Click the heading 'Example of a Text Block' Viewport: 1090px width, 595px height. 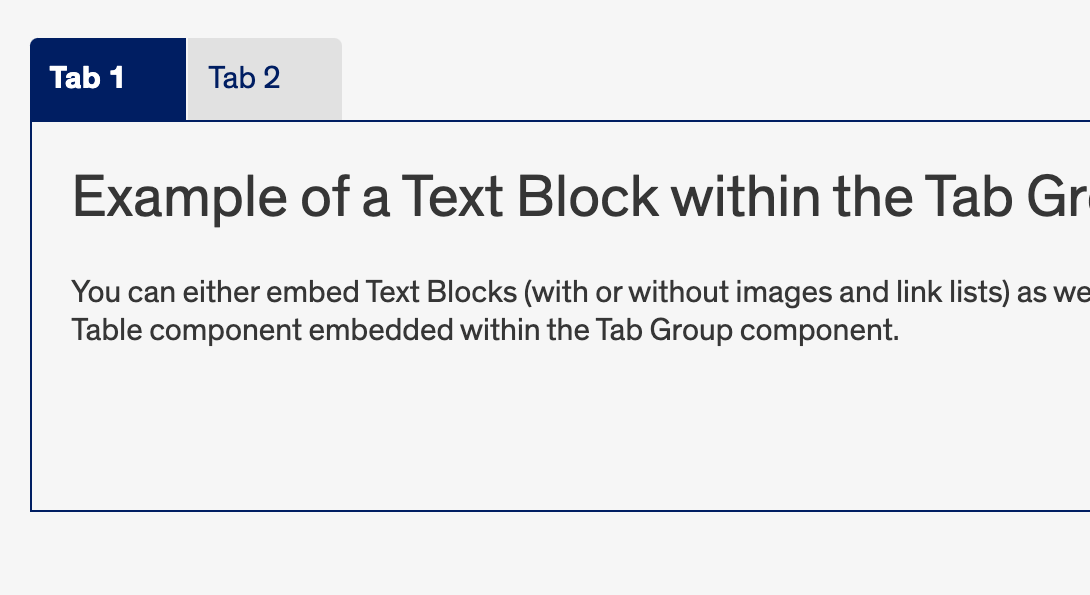coord(400,196)
